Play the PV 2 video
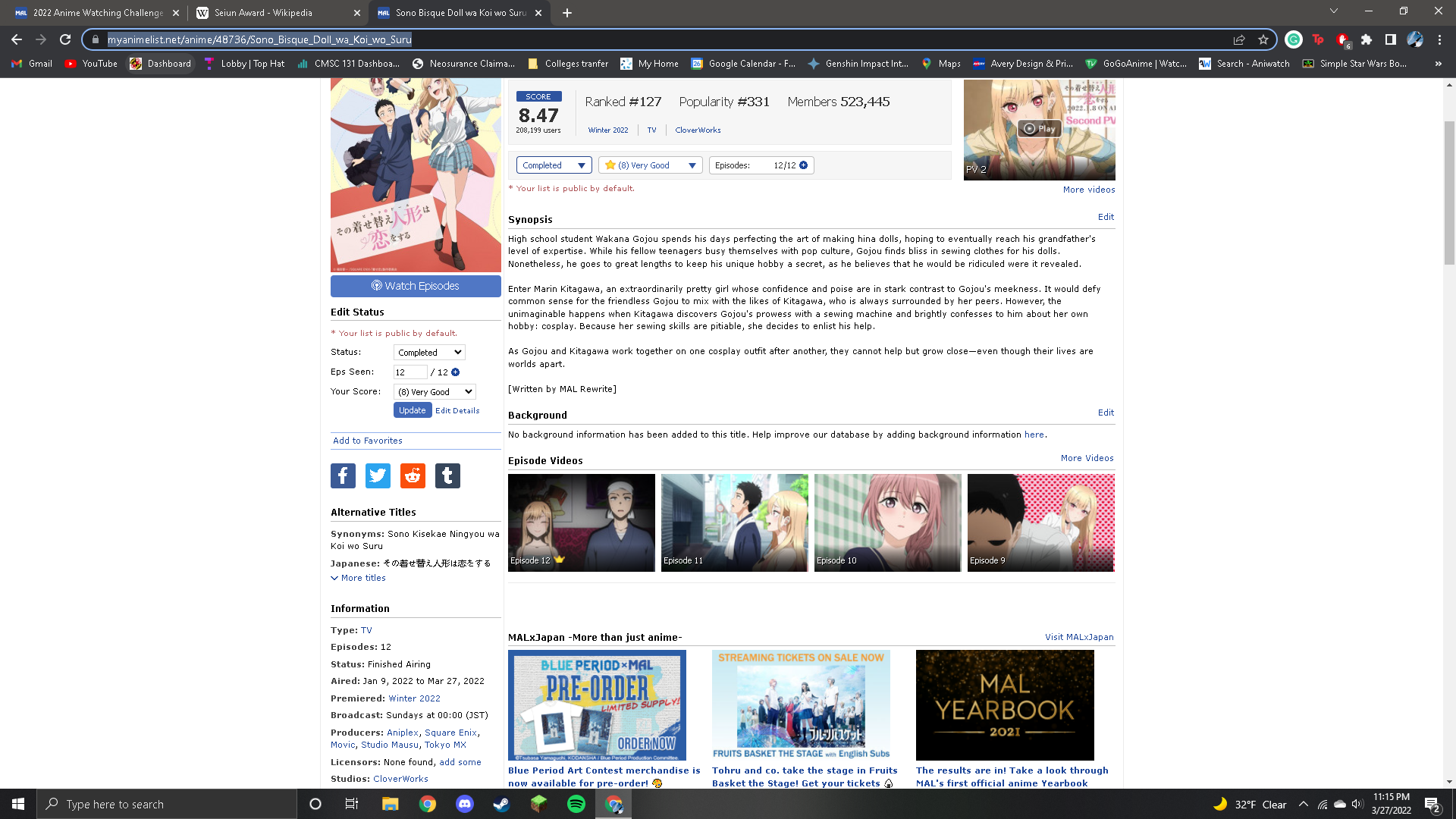 pyautogui.click(x=1039, y=129)
